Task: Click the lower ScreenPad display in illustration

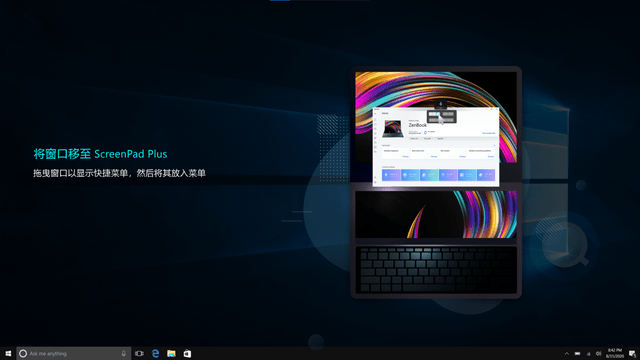Action: pyautogui.click(x=436, y=214)
